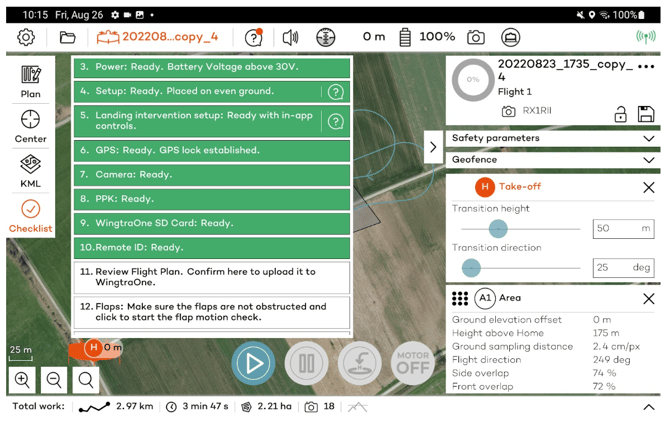
Task: Start the Flaps motion check item
Action: [x=212, y=312]
